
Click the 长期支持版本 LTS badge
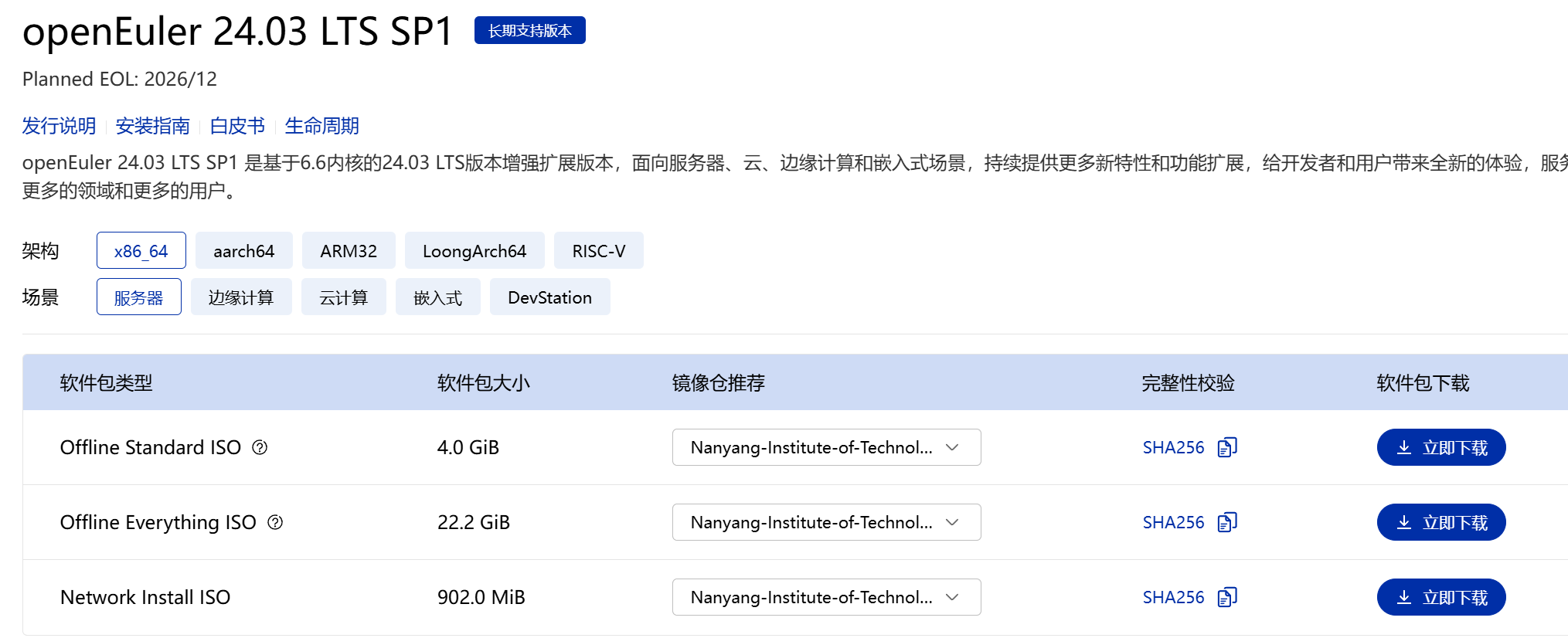[x=530, y=30]
